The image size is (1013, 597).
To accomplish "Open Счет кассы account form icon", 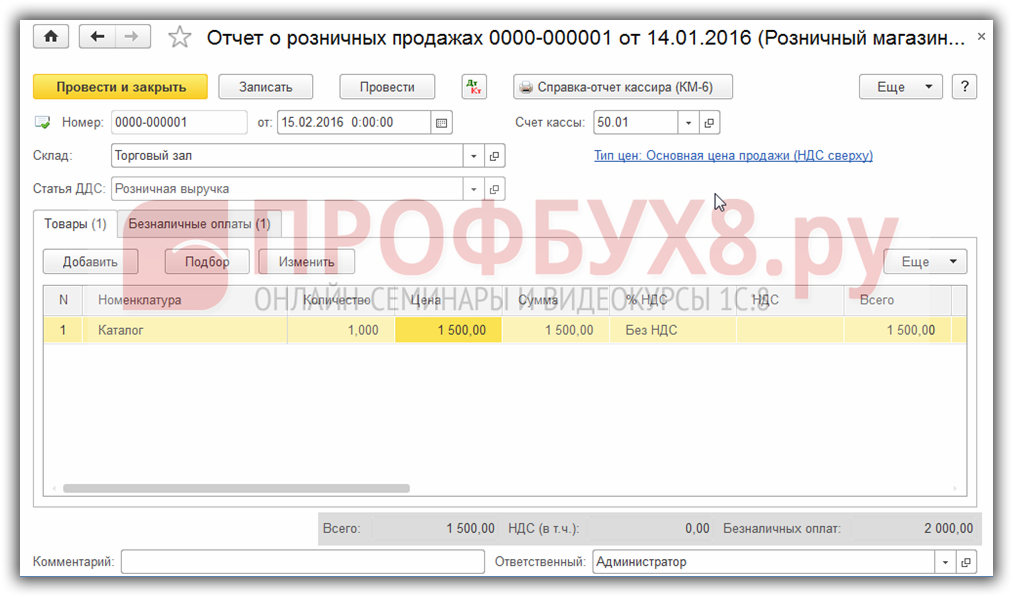I will click(x=709, y=123).
